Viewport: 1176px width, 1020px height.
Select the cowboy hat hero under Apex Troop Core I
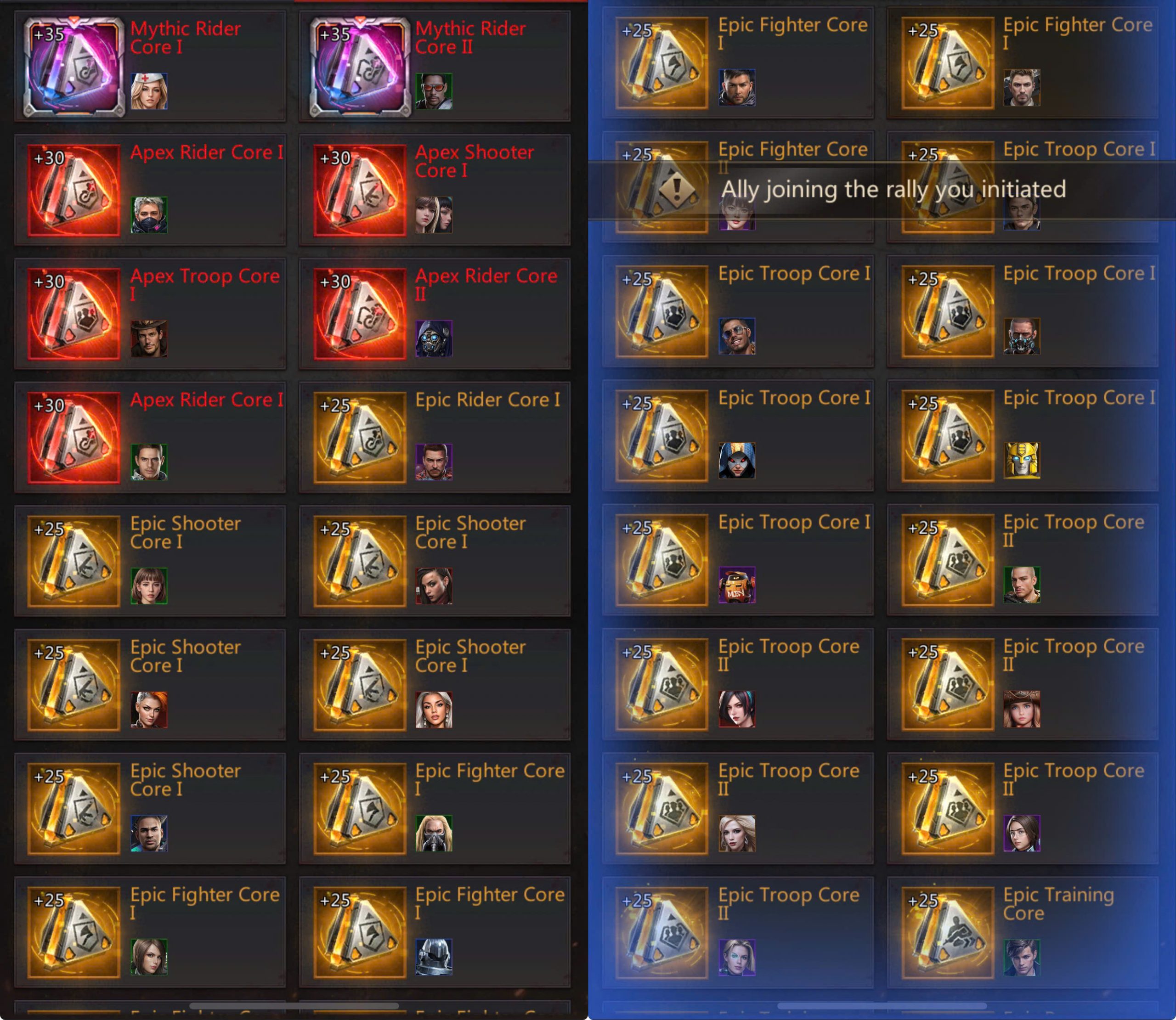click(x=149, y=338)
